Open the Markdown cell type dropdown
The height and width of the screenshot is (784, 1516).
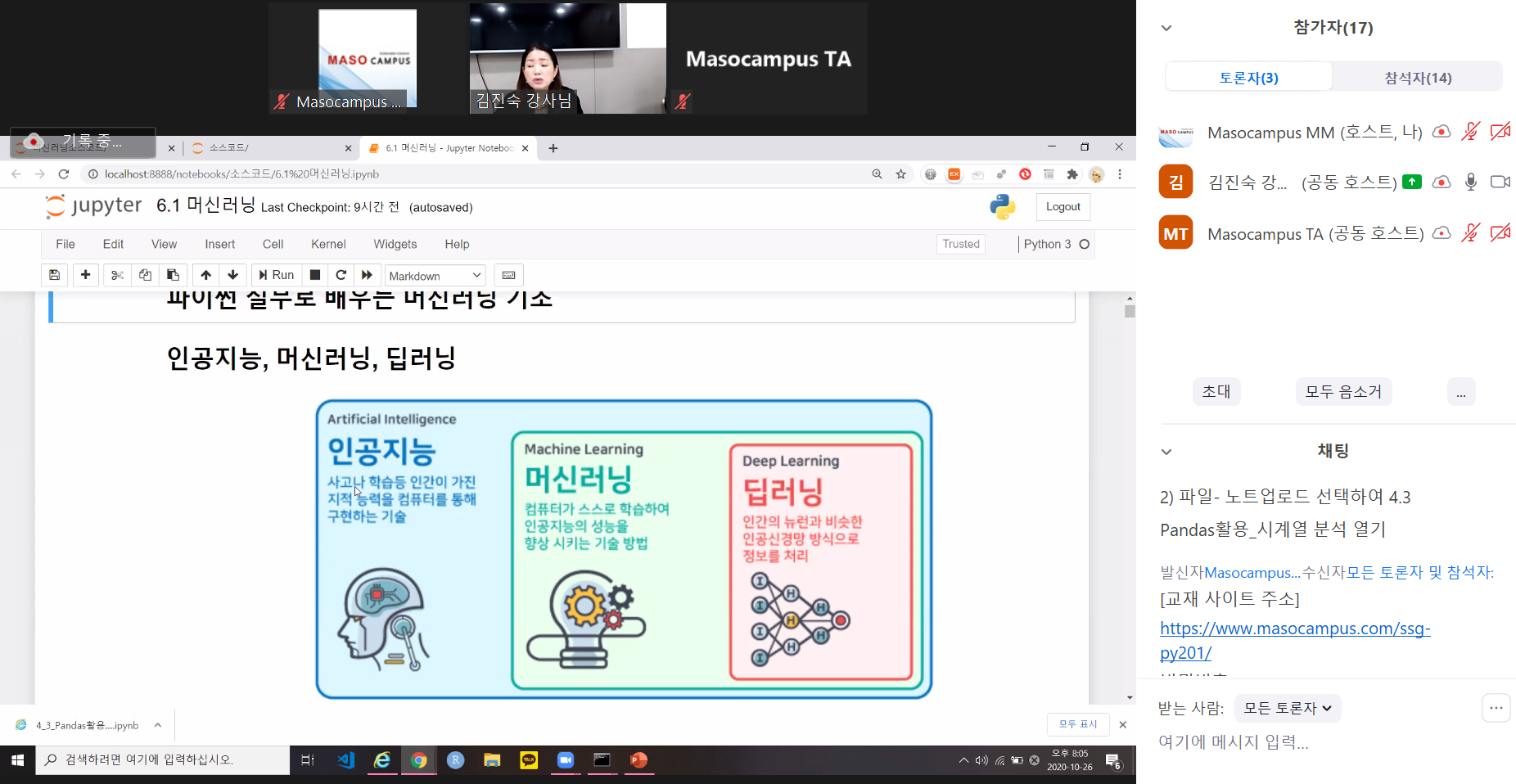click(435, 276)
